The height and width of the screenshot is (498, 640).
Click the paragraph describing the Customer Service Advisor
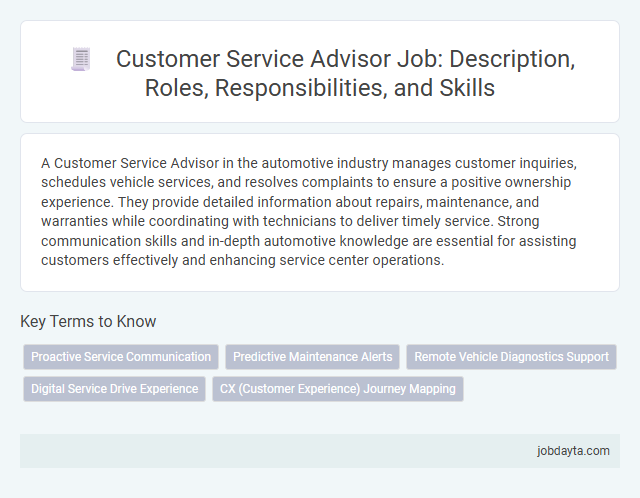tap(309, 211)
